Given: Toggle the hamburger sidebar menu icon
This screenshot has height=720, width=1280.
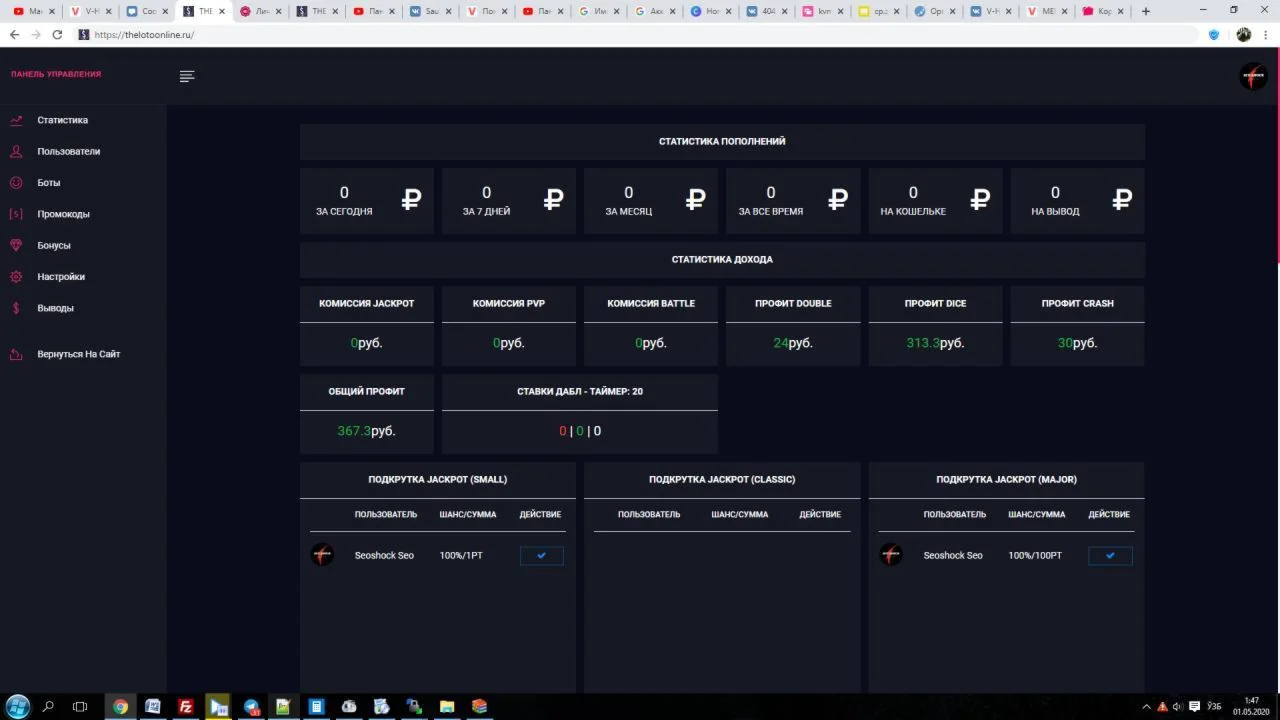Looking at the screenshot, I should coord(187,76).
